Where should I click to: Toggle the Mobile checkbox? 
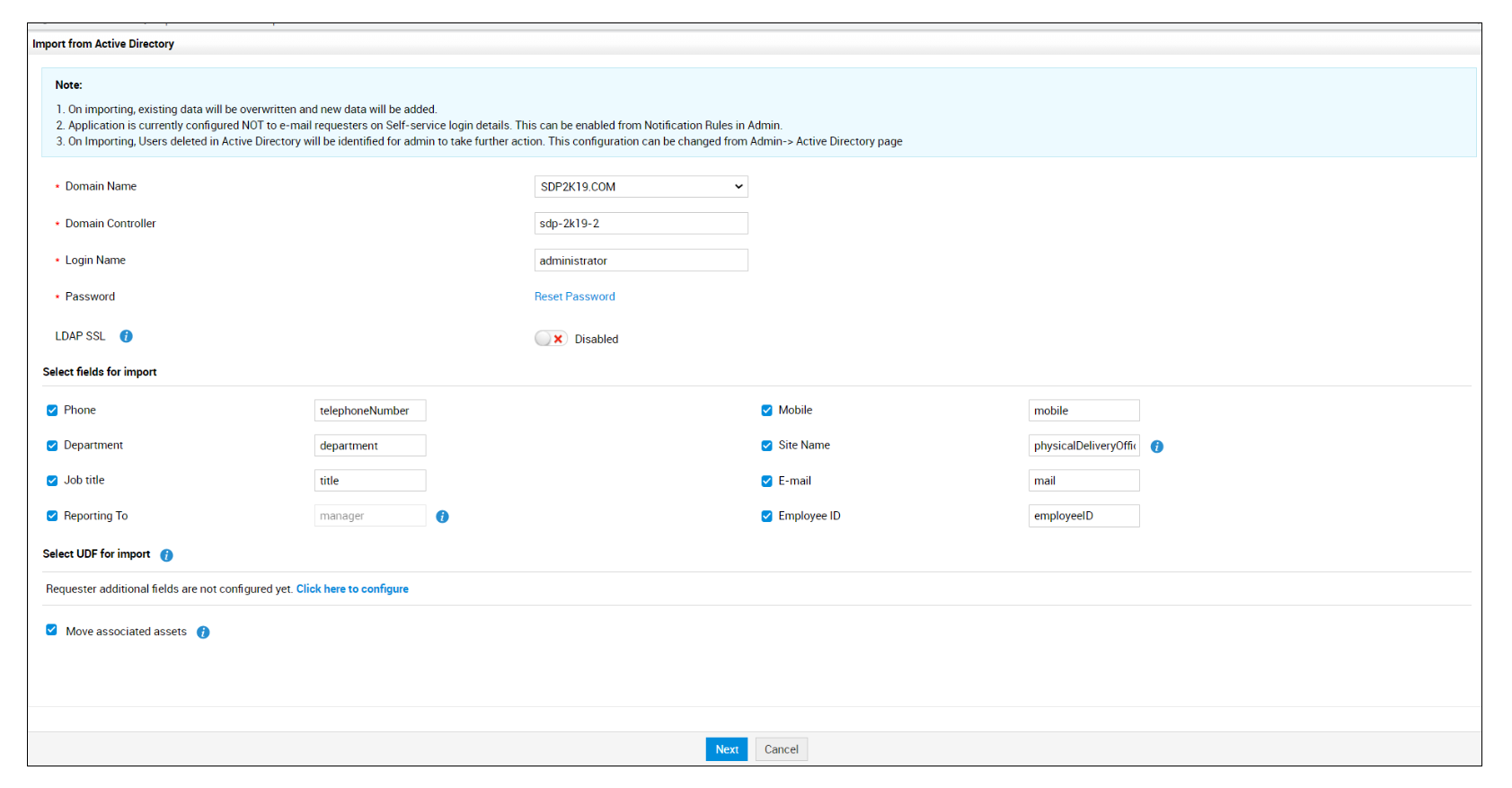766,411
